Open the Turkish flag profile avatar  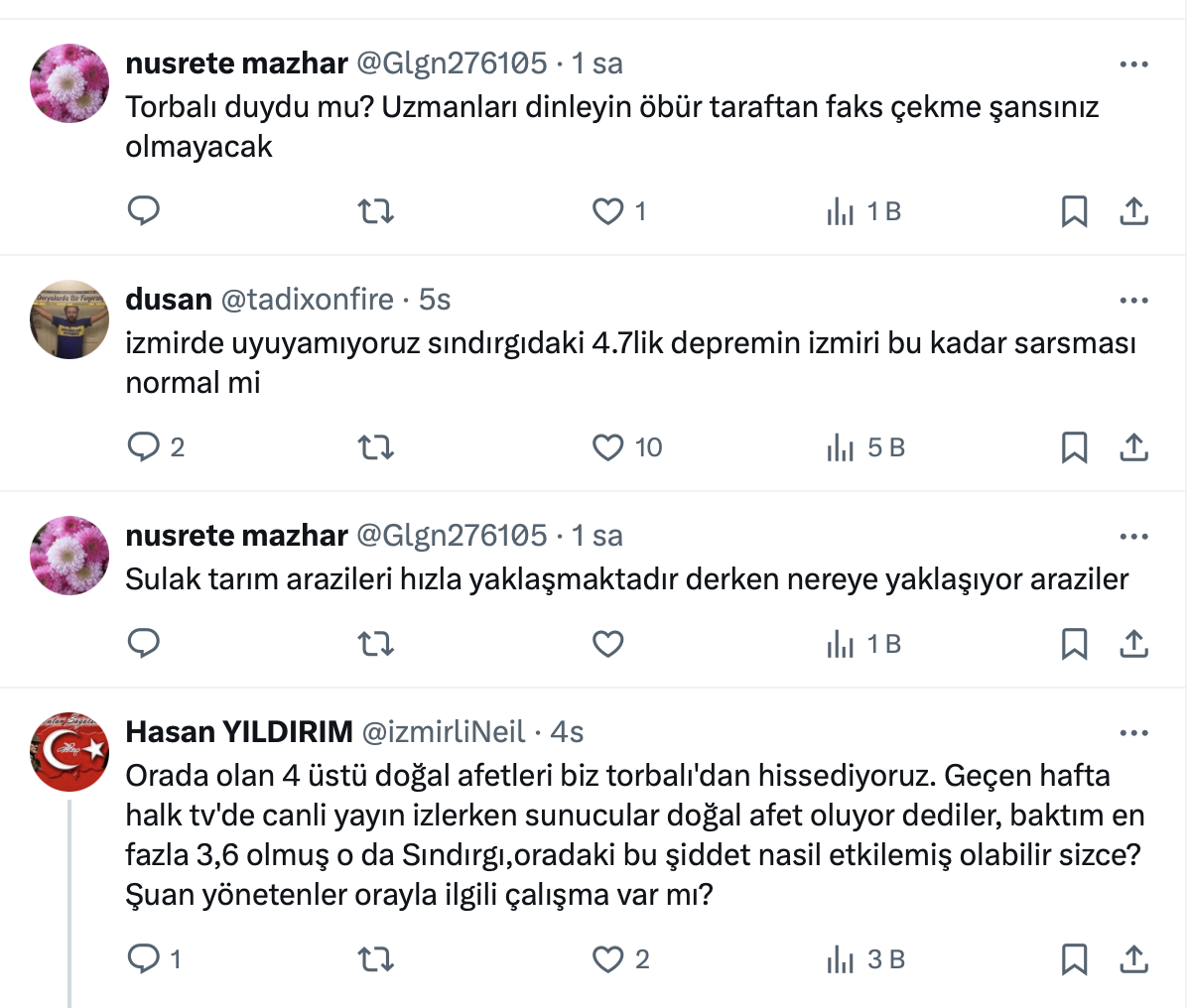tap(69, 752)
